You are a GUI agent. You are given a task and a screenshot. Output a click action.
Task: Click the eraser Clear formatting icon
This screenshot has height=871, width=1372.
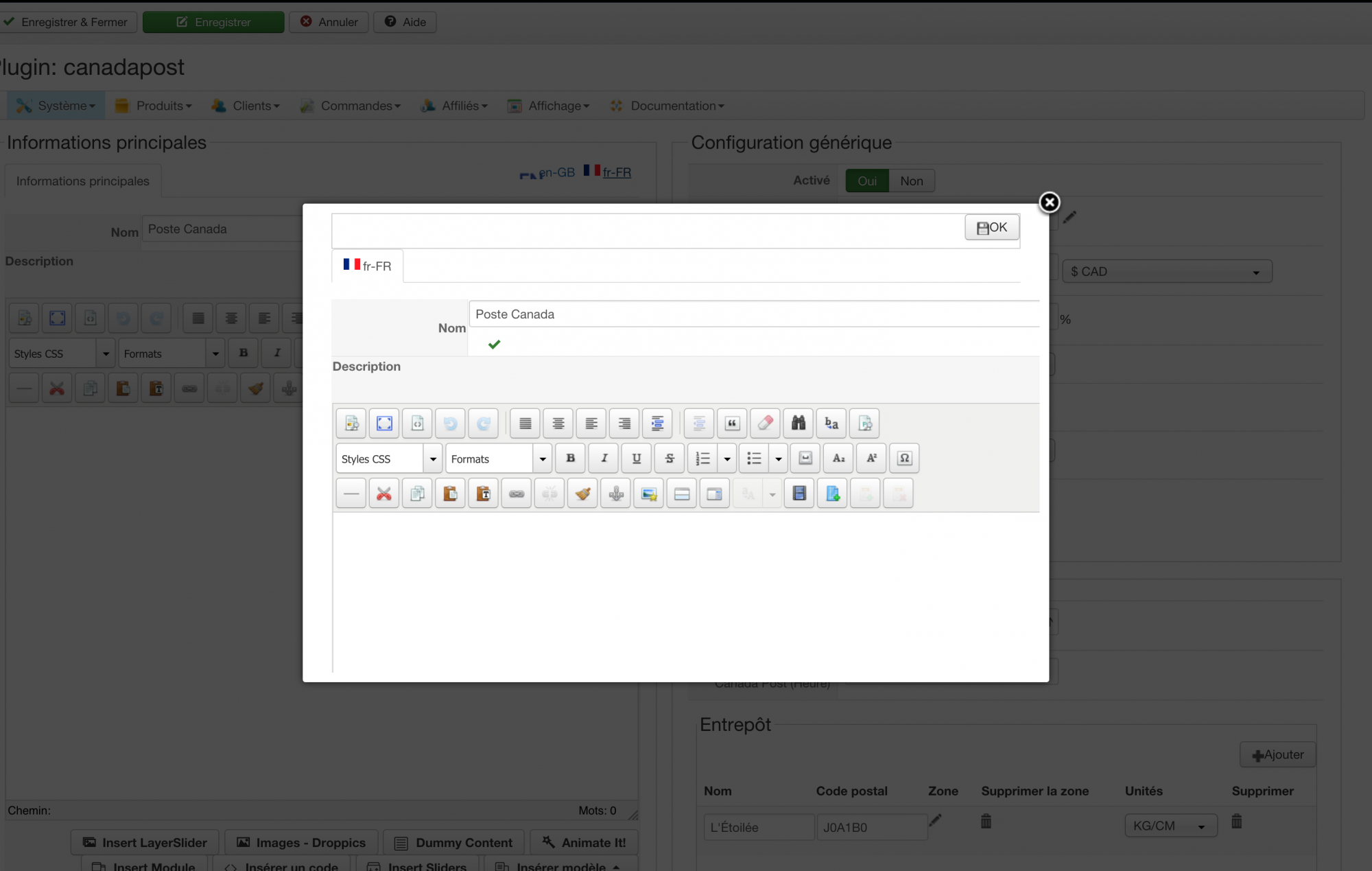[x=765, y=423]
